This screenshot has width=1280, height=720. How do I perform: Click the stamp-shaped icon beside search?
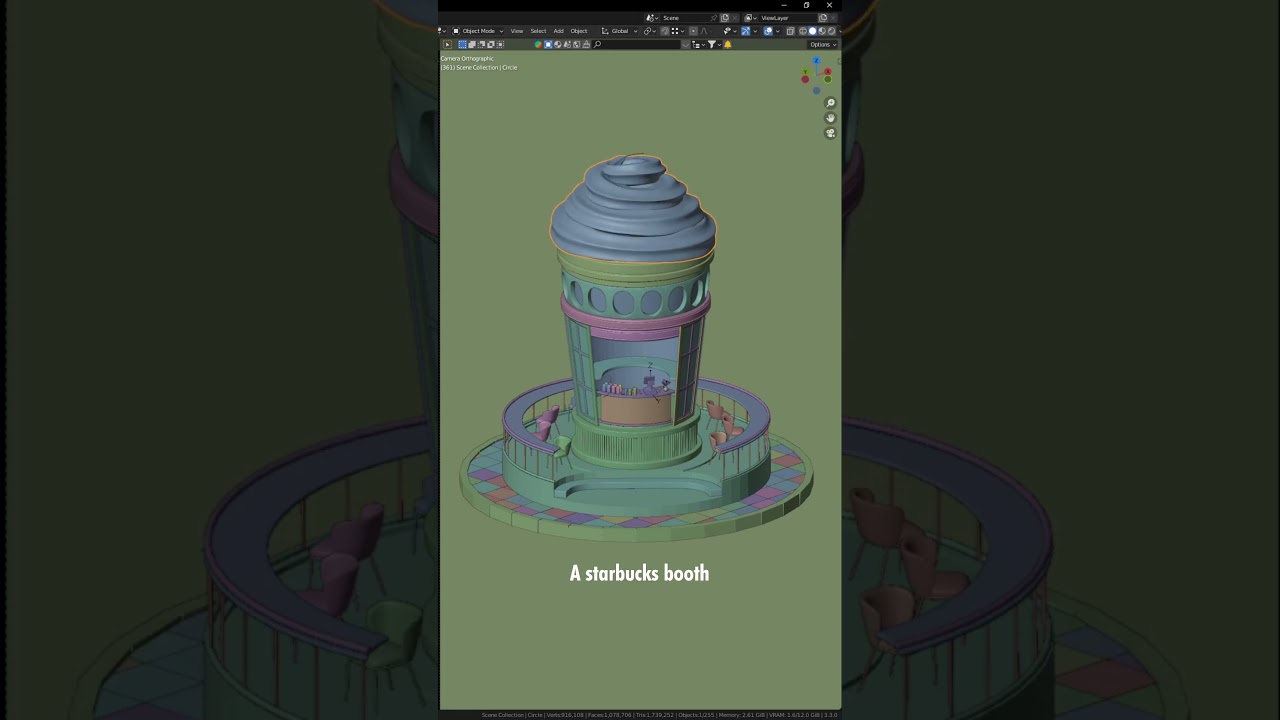[586, 44]
